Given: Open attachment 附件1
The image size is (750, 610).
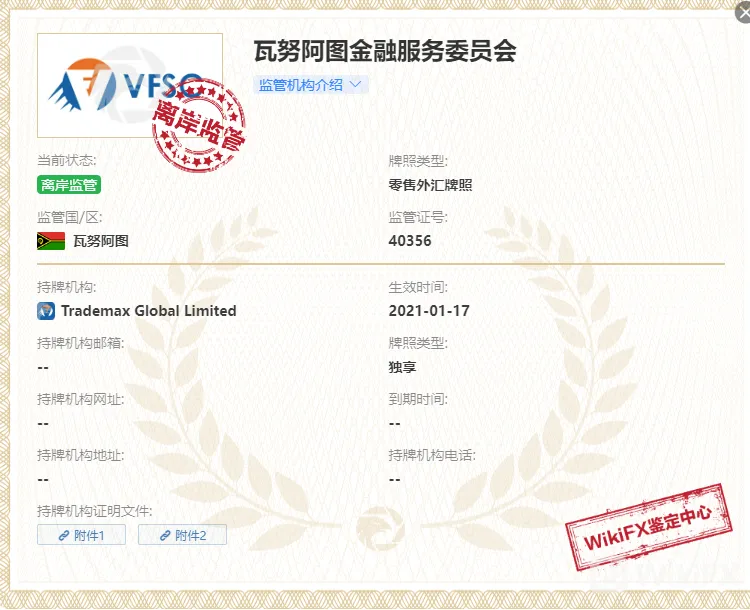Looking at the screenshot, I should click(x=81, y=535).
